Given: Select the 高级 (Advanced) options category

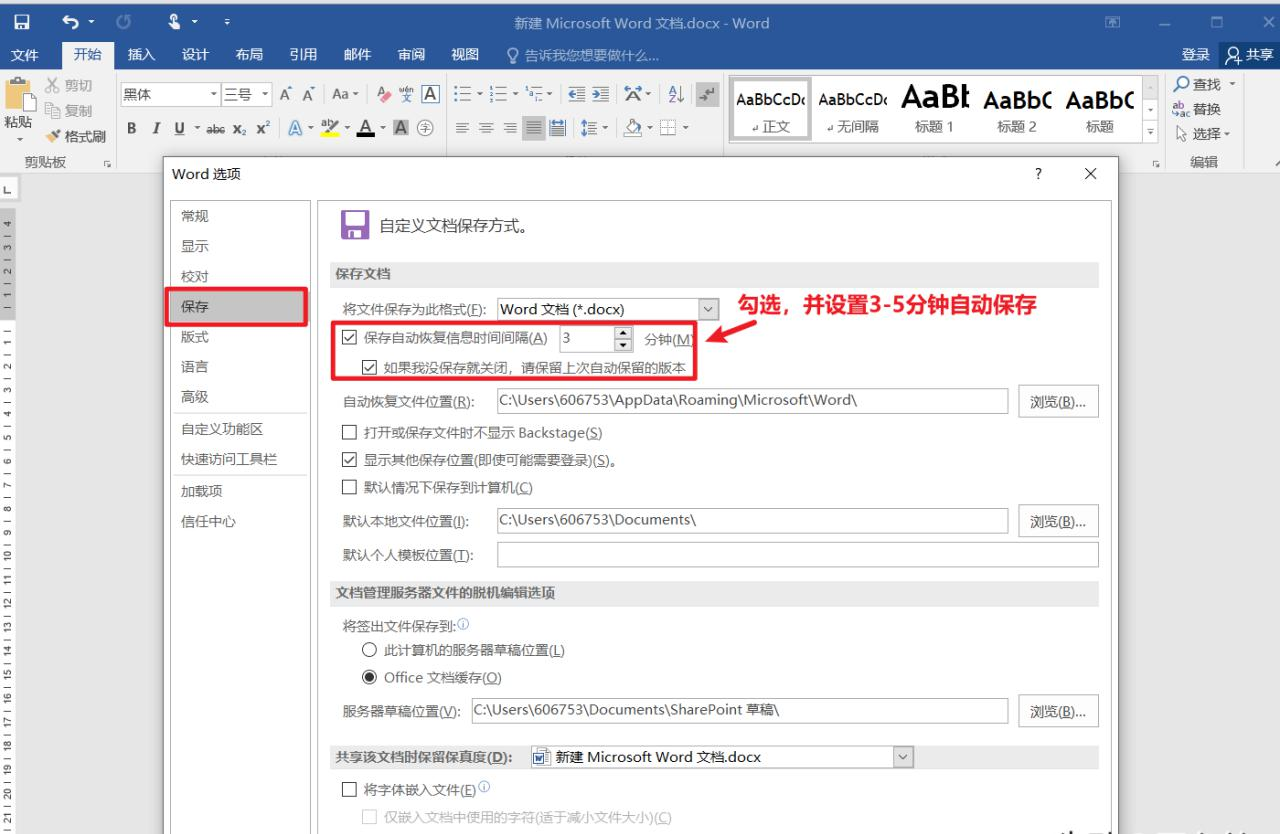Looking at the screenshot, I should pos(195,397).
